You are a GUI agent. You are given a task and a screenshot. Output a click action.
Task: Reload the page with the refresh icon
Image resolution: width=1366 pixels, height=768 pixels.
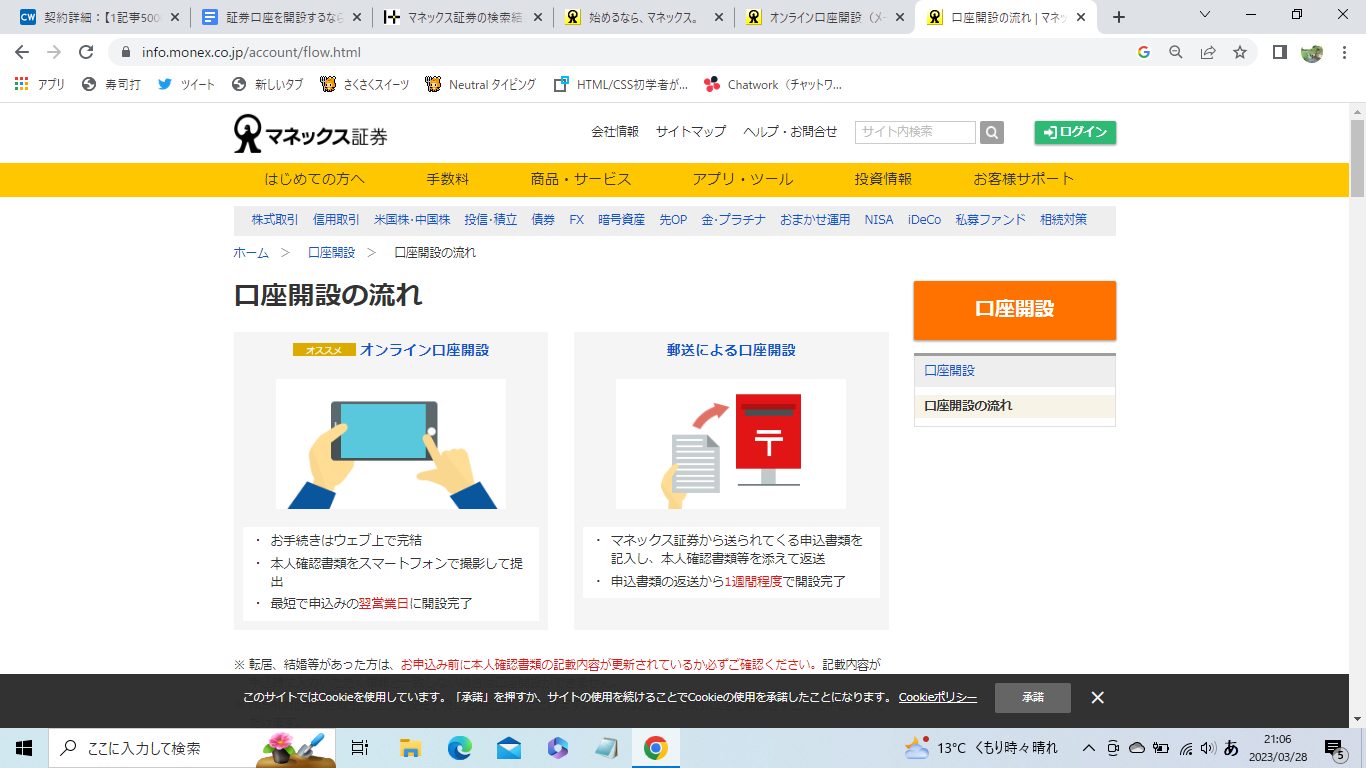86,52
